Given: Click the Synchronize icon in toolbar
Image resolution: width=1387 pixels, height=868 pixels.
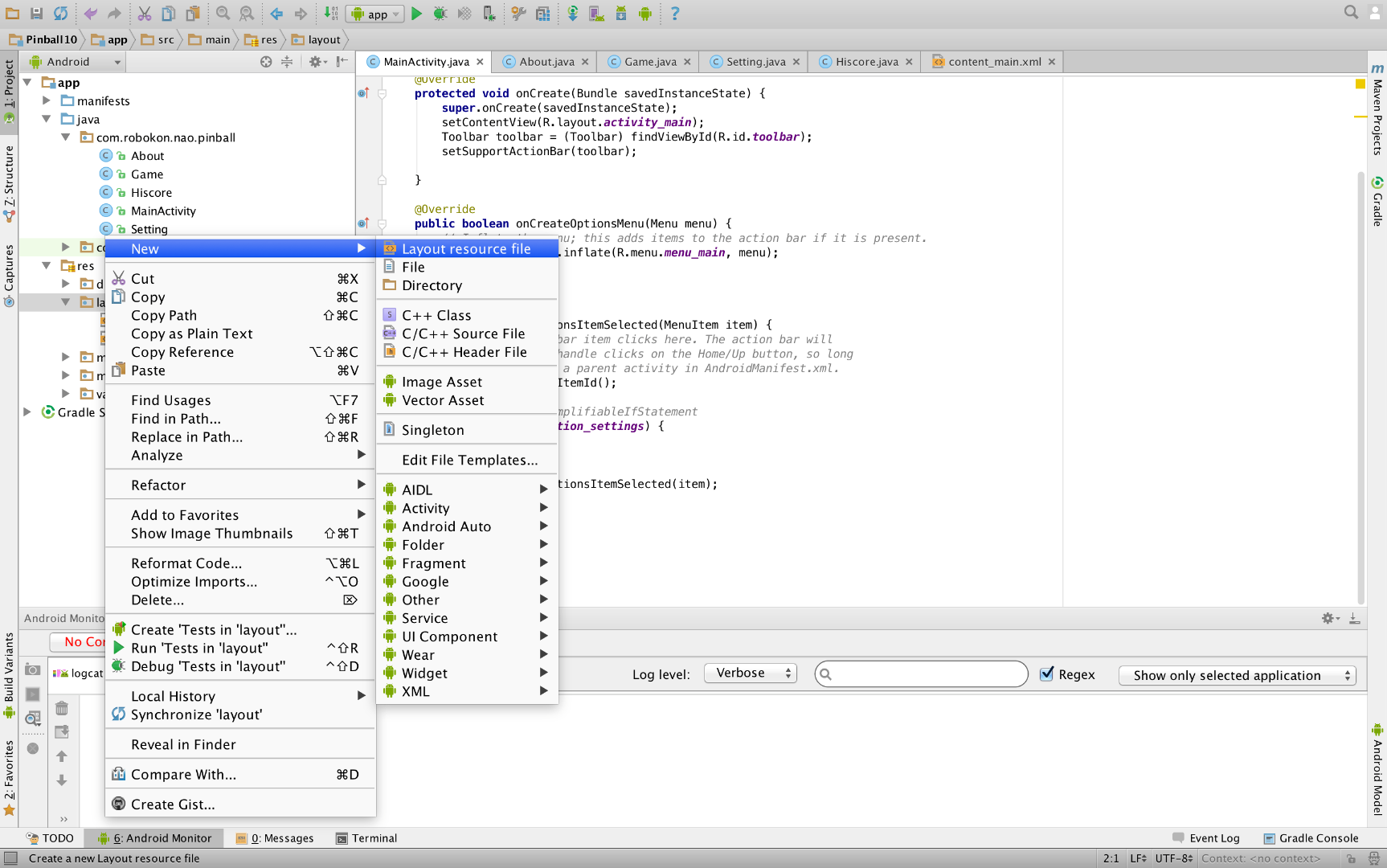Looking at the screenshot, I should [x=61, y=14].
